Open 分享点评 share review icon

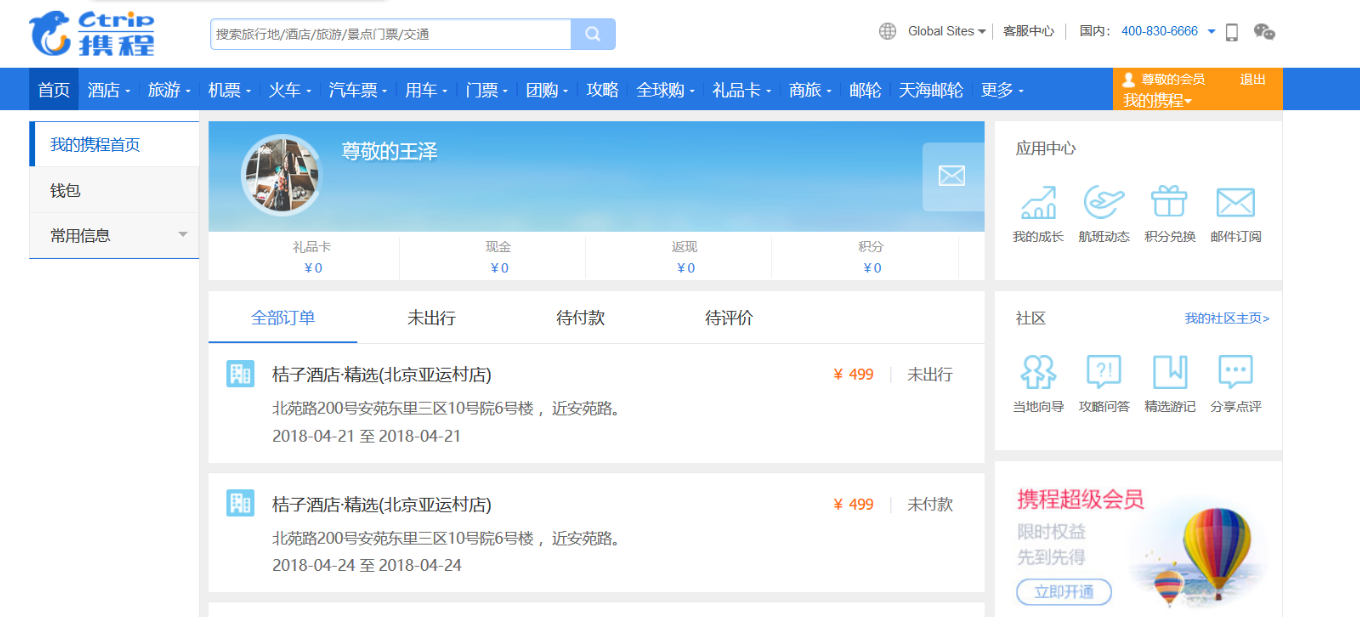[1236, 372]
